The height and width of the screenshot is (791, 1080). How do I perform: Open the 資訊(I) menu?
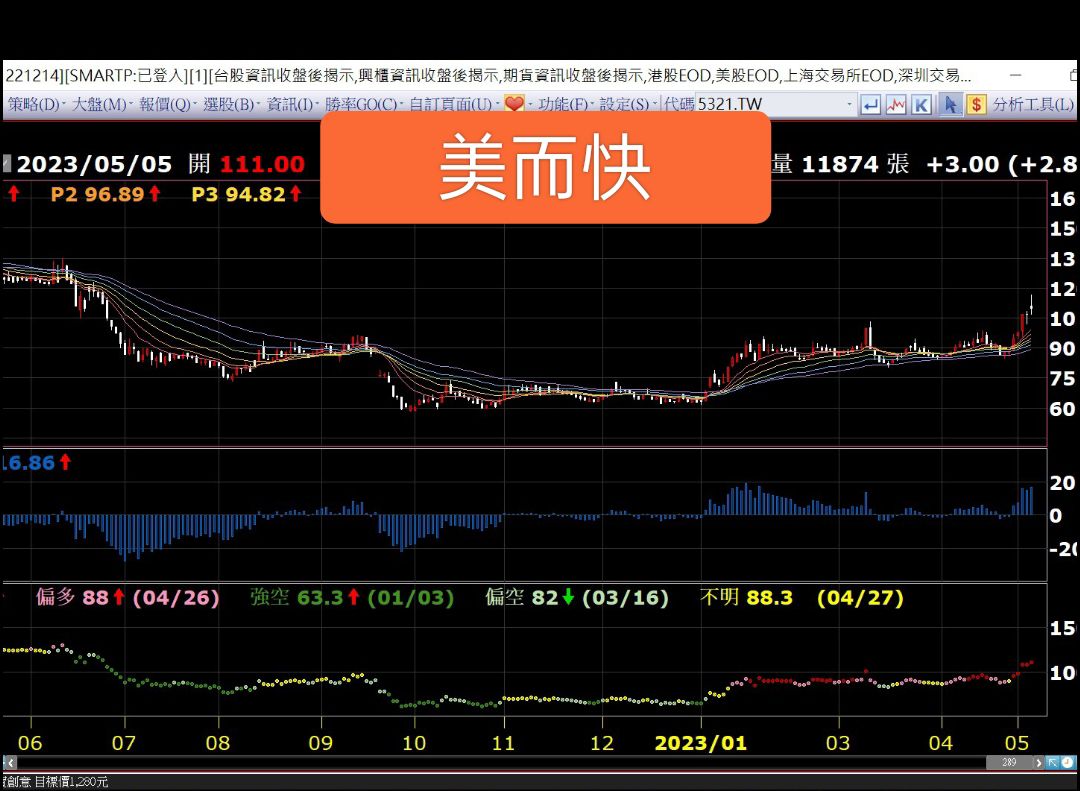288,103
